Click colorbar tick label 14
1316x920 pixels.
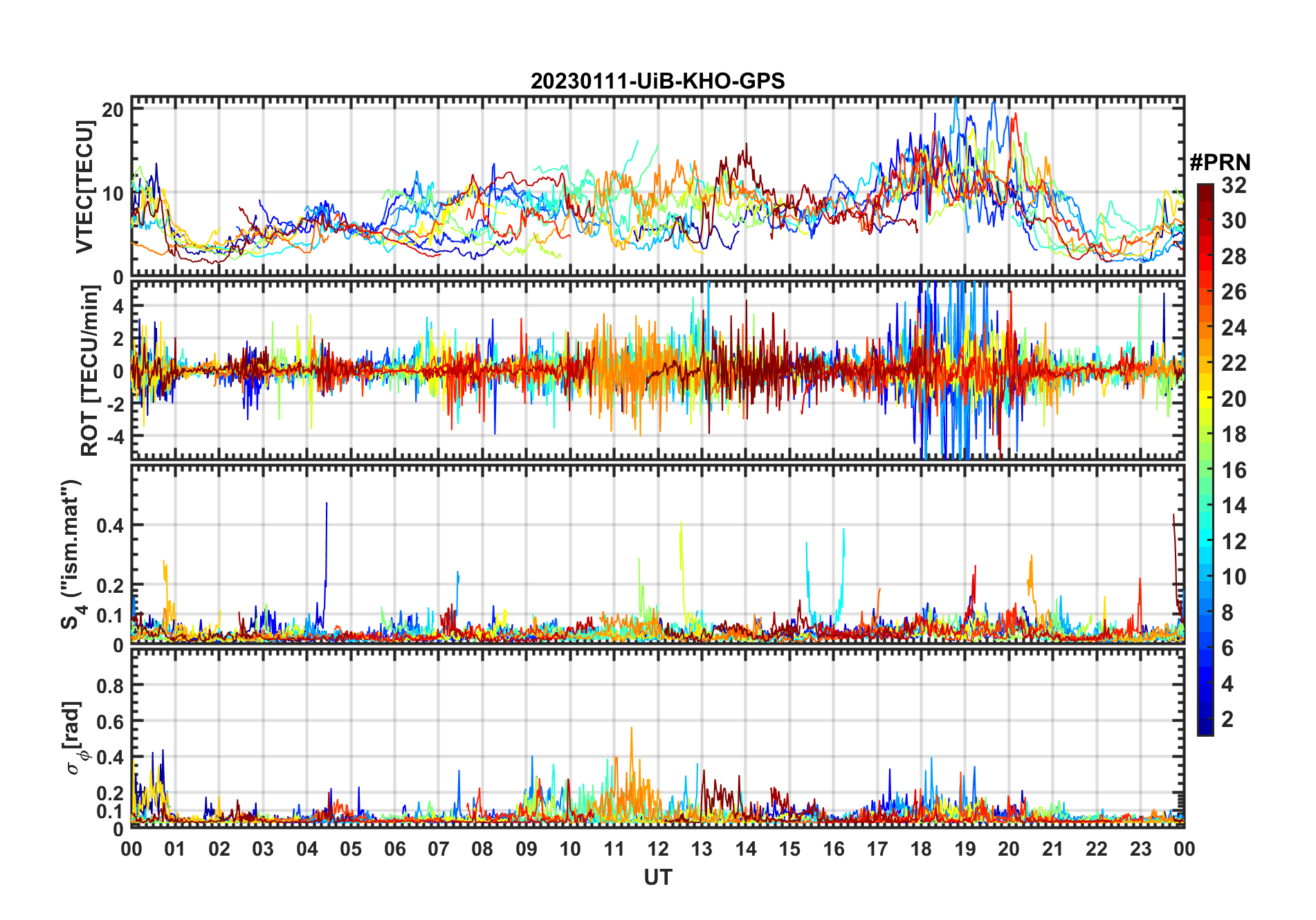[x=1234, y=506]
